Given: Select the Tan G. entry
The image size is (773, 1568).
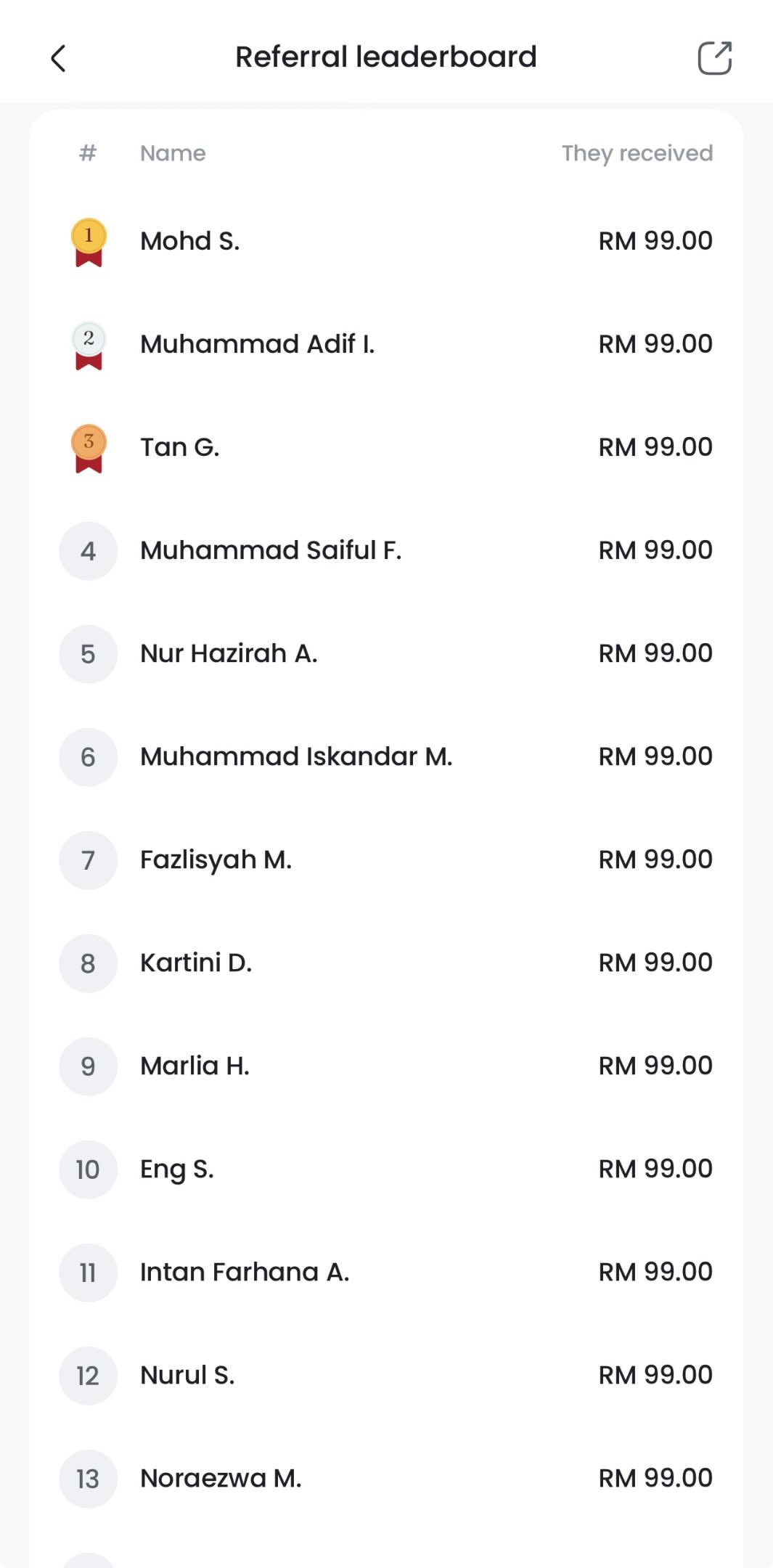Looking at the screenshot, I should (x=180, y=447).
